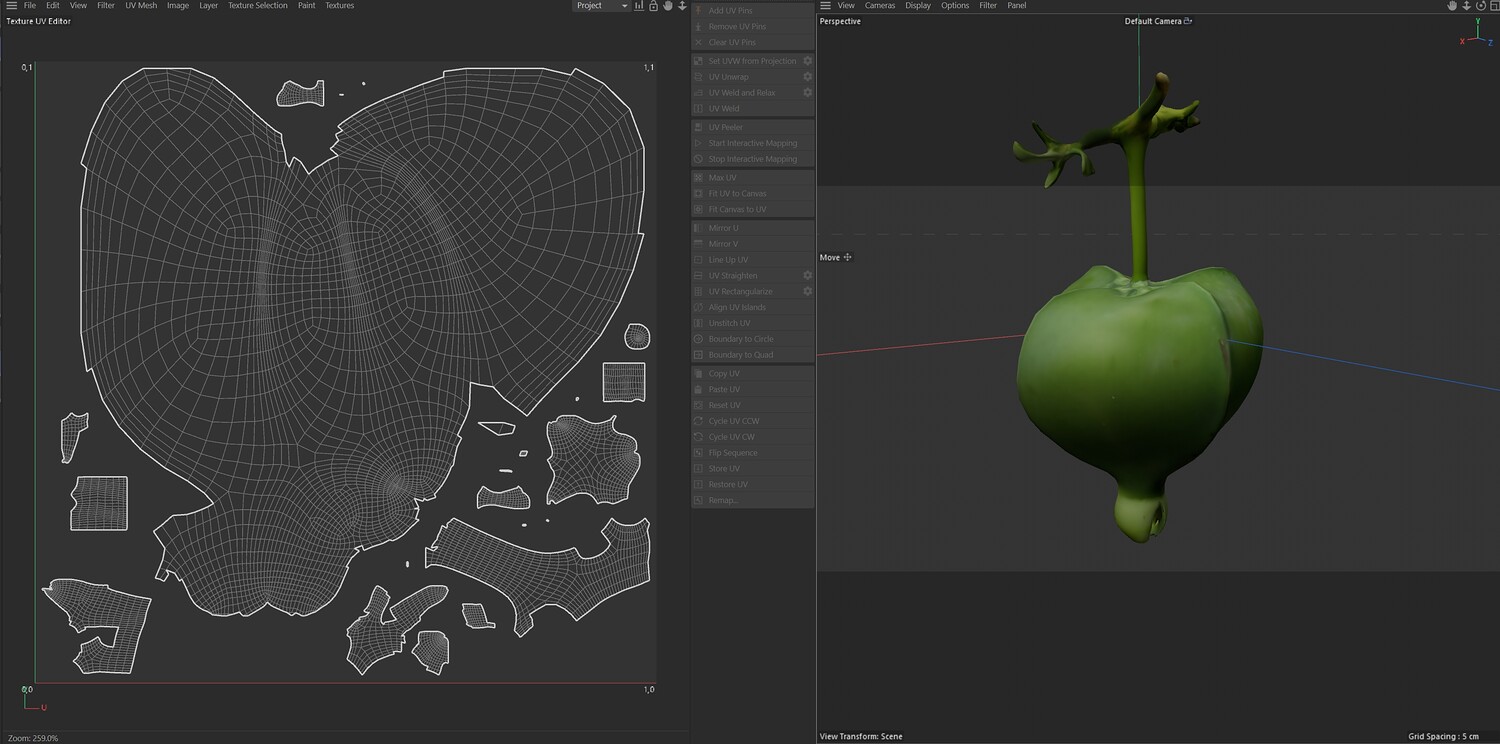
Task: Click the Store UV icon
Action: 698,469
